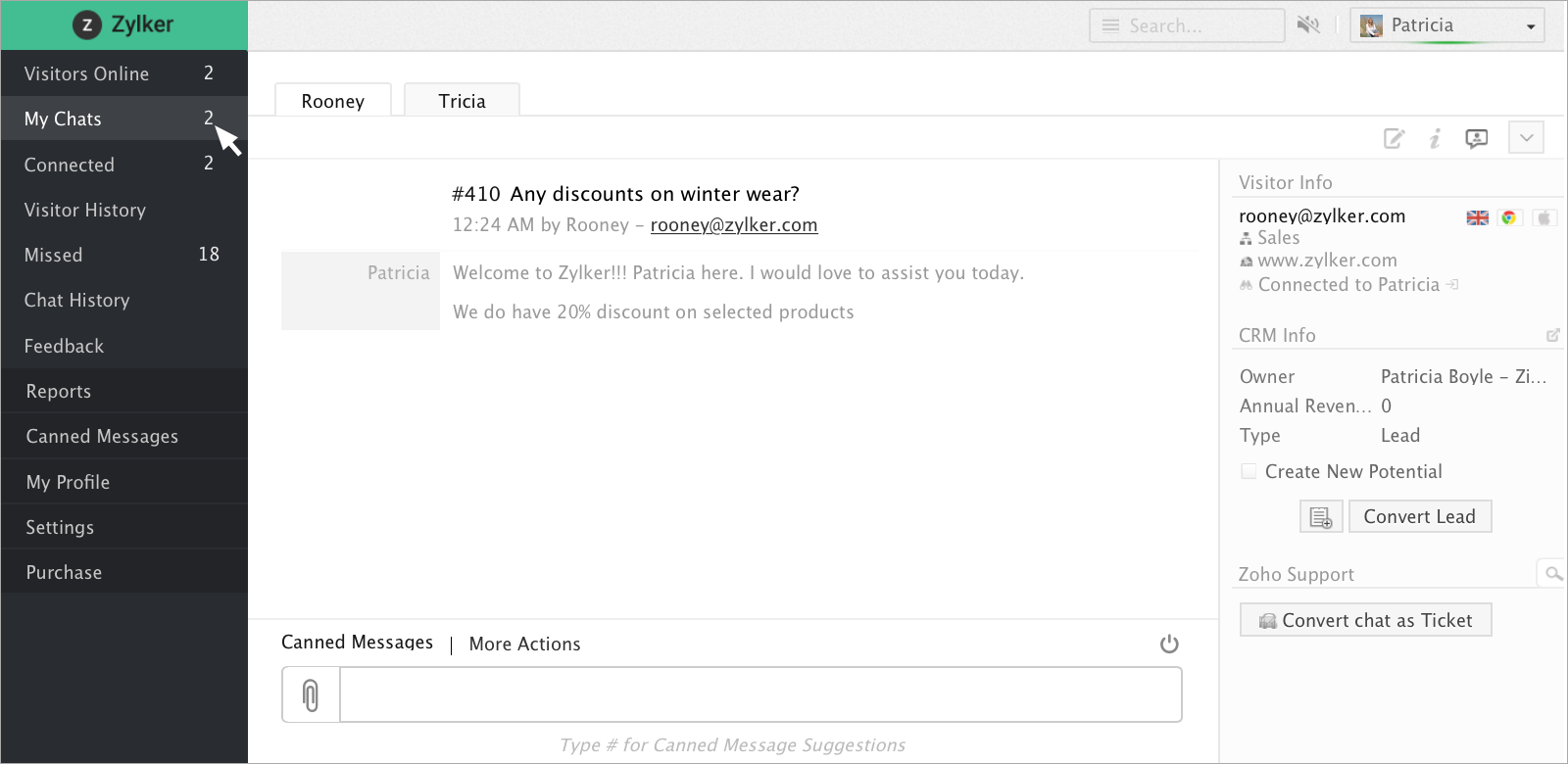
Task: Open the rooney@zylker.com email link
Action: (x=734, y=224)
